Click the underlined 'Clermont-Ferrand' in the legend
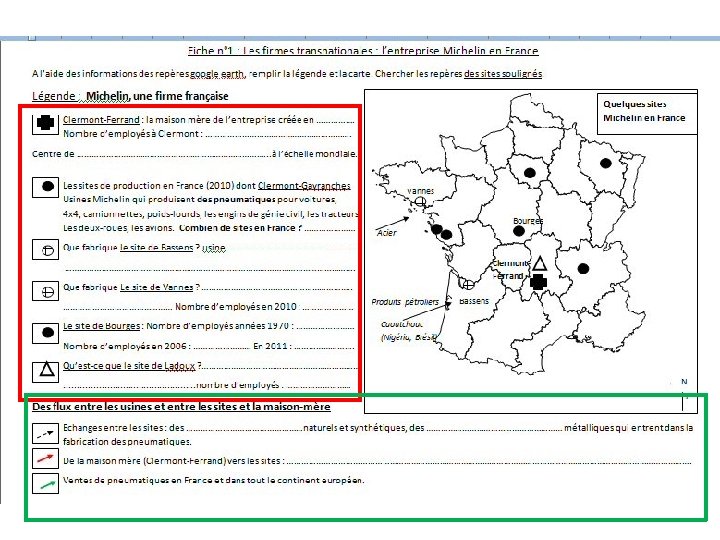This screenshot has width=720, height=540. pos(101,120)
